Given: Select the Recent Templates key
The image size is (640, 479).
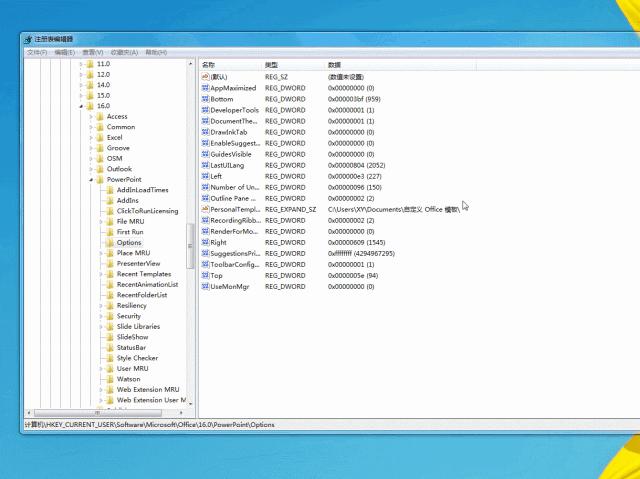Looking at the screenshot, I should pos(144,274).
